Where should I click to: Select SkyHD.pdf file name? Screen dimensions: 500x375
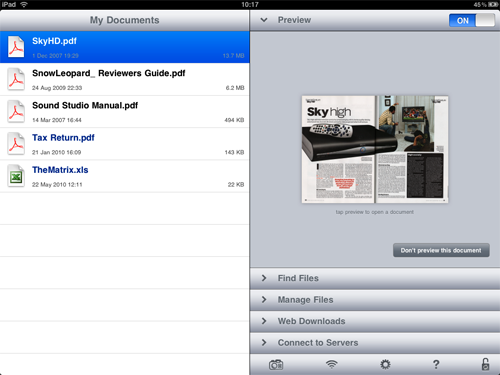[x=54, y=41]
